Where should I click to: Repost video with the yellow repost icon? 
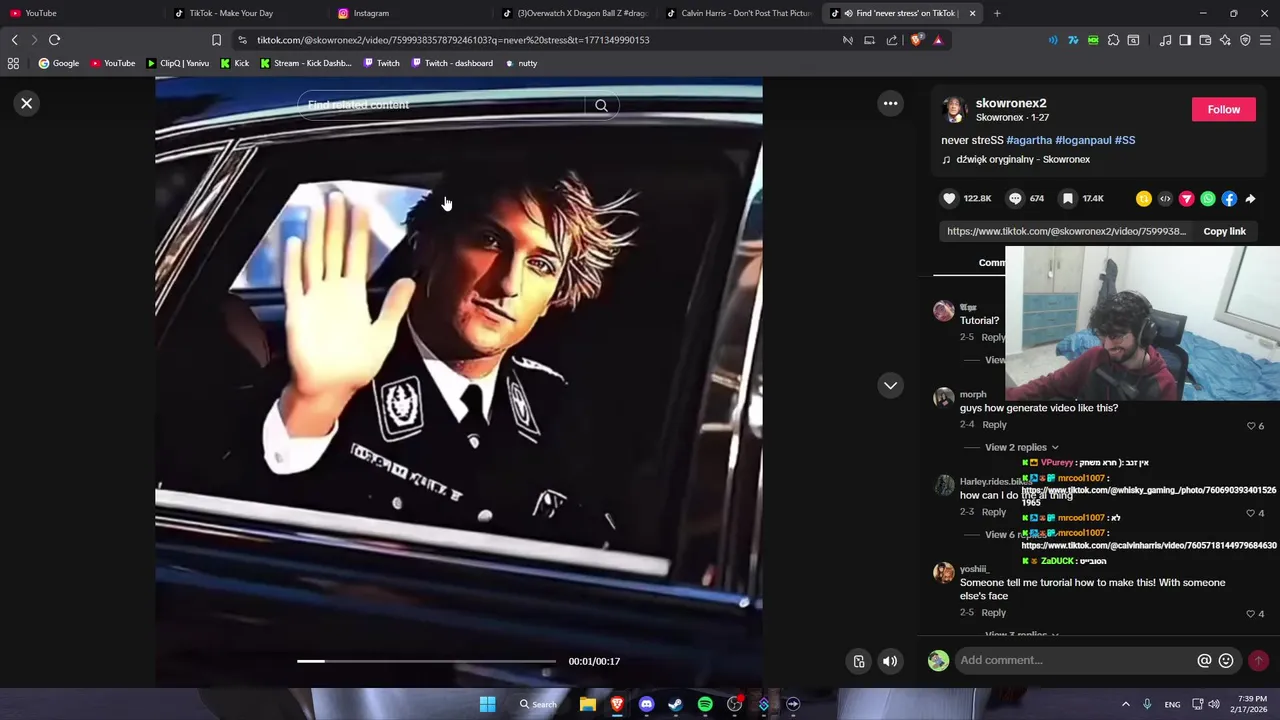click(1143, 199)
